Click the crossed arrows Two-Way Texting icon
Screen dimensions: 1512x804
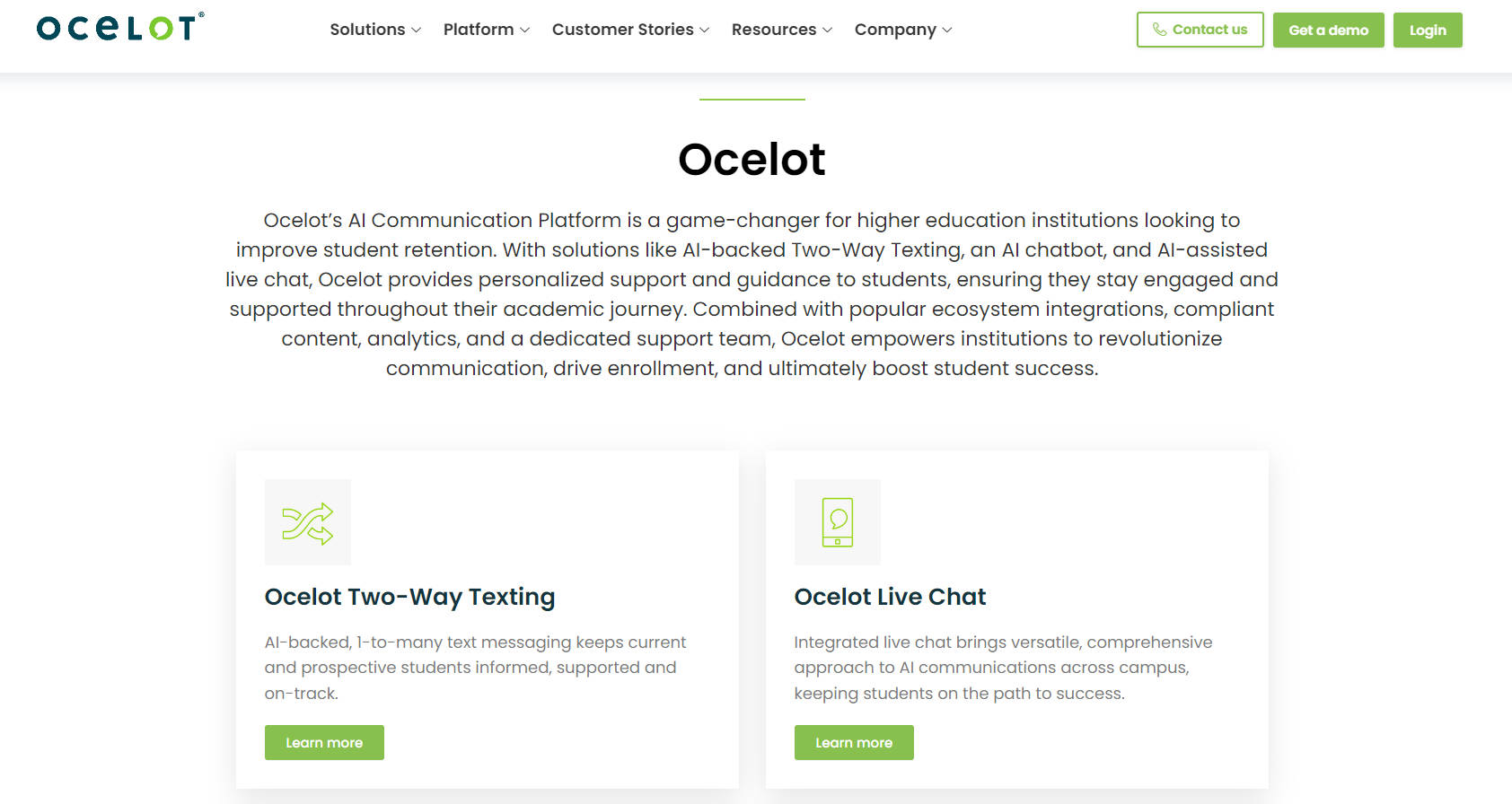[x=307, y=521]
